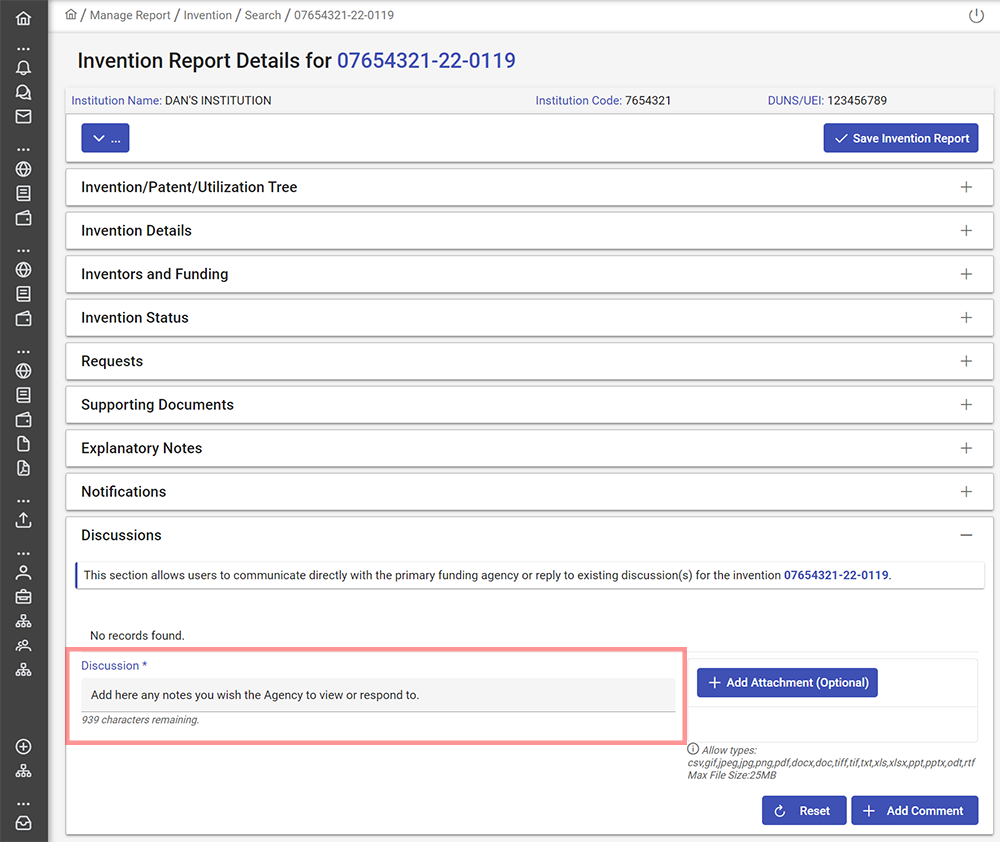This screenshot has height=842, width=1000.
Task: Click the Add Attachment (Optional) button
Action: tap(787, 683)
